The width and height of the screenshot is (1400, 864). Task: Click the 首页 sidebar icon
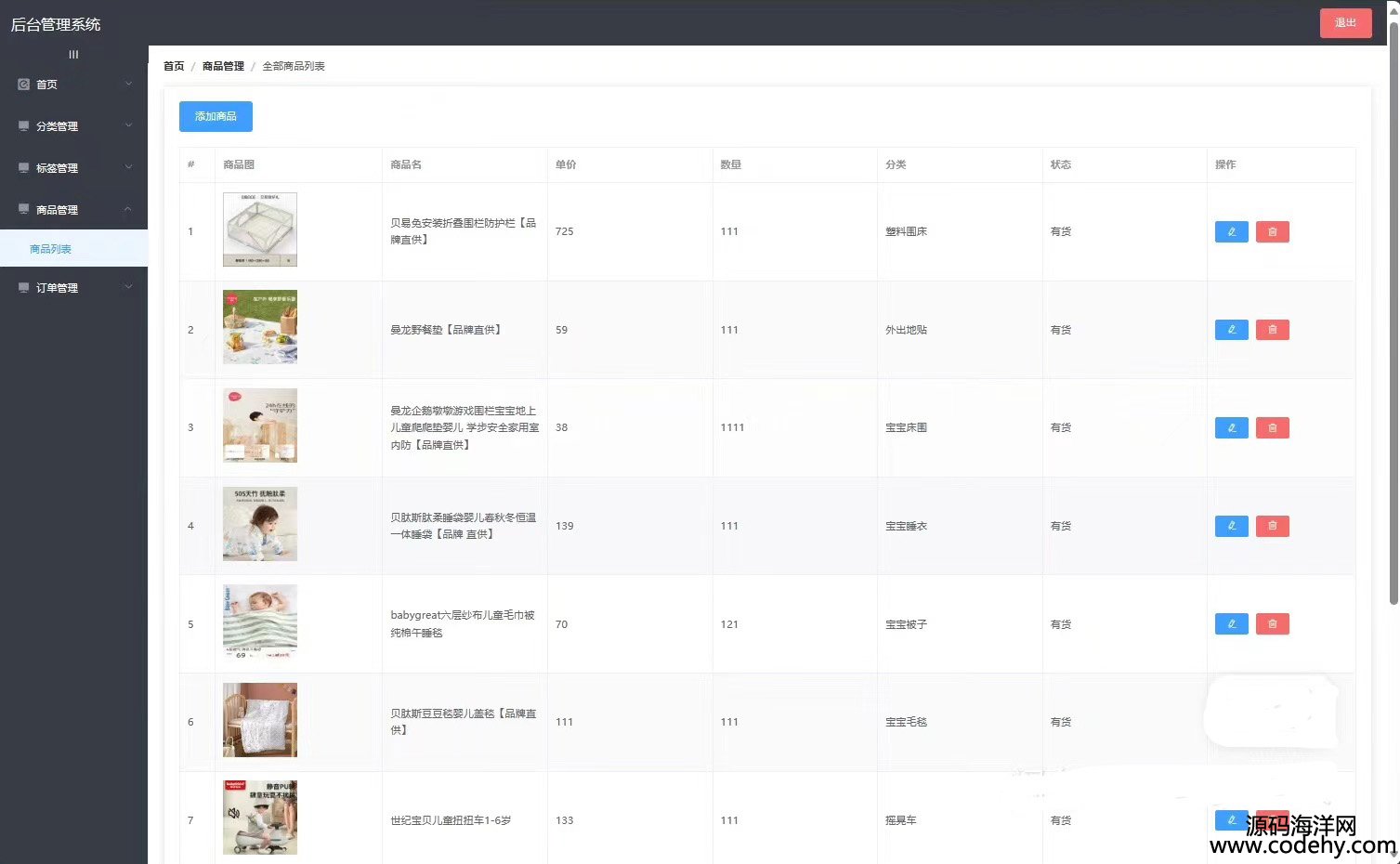[23, 85]
